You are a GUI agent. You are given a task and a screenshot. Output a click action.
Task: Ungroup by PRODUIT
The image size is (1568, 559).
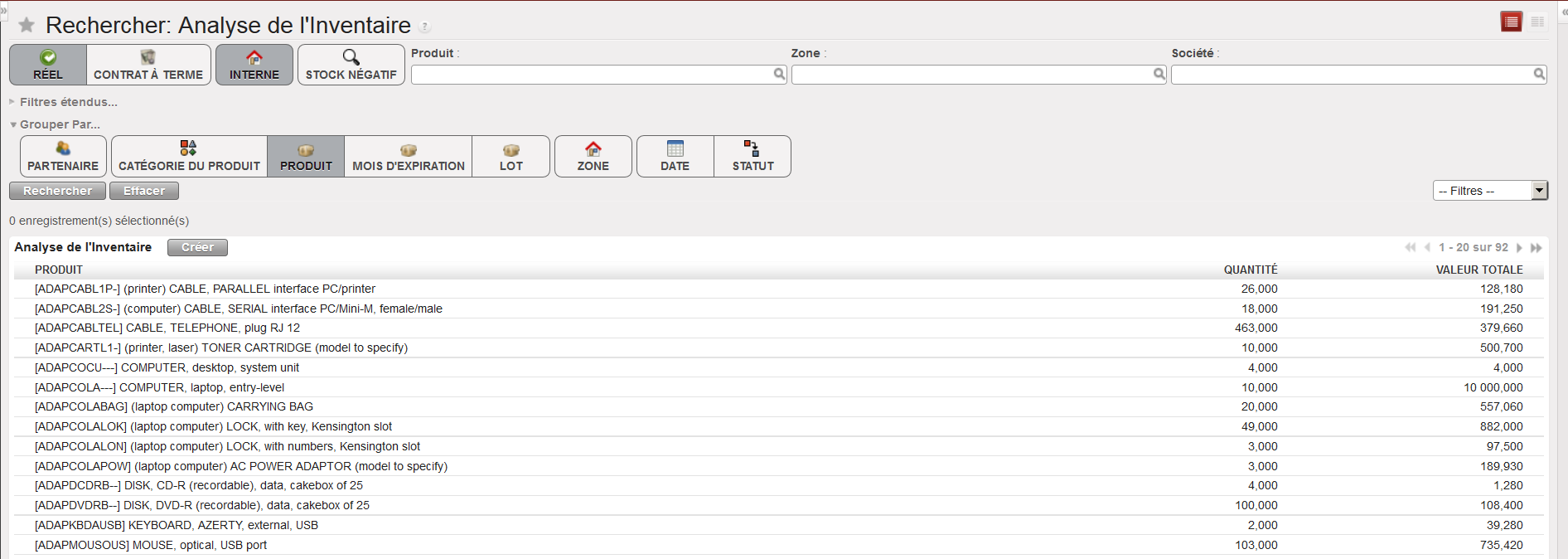[306, 156]
